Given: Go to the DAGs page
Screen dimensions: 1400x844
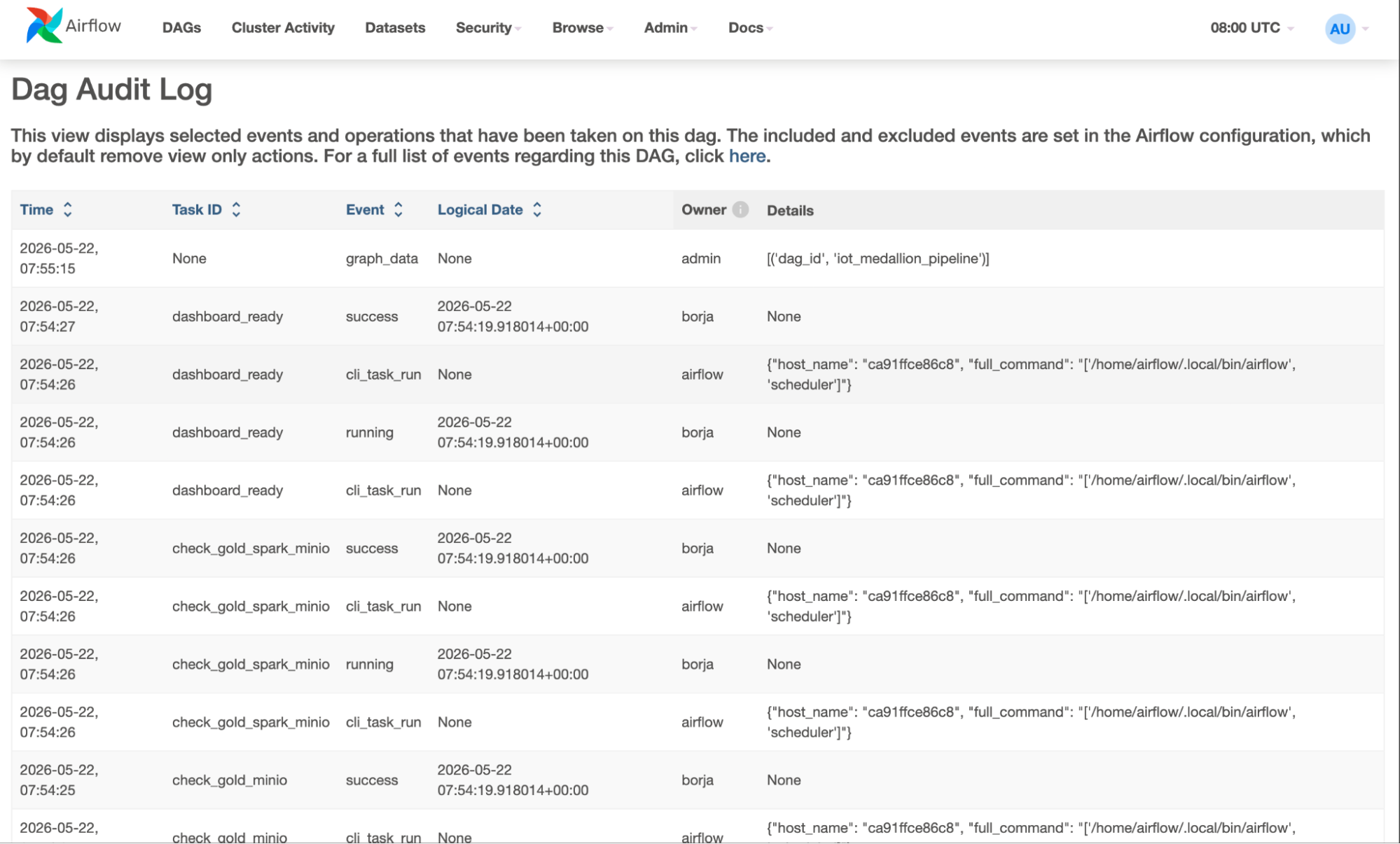Looking at the screenshot, I should tap(181, 28).
